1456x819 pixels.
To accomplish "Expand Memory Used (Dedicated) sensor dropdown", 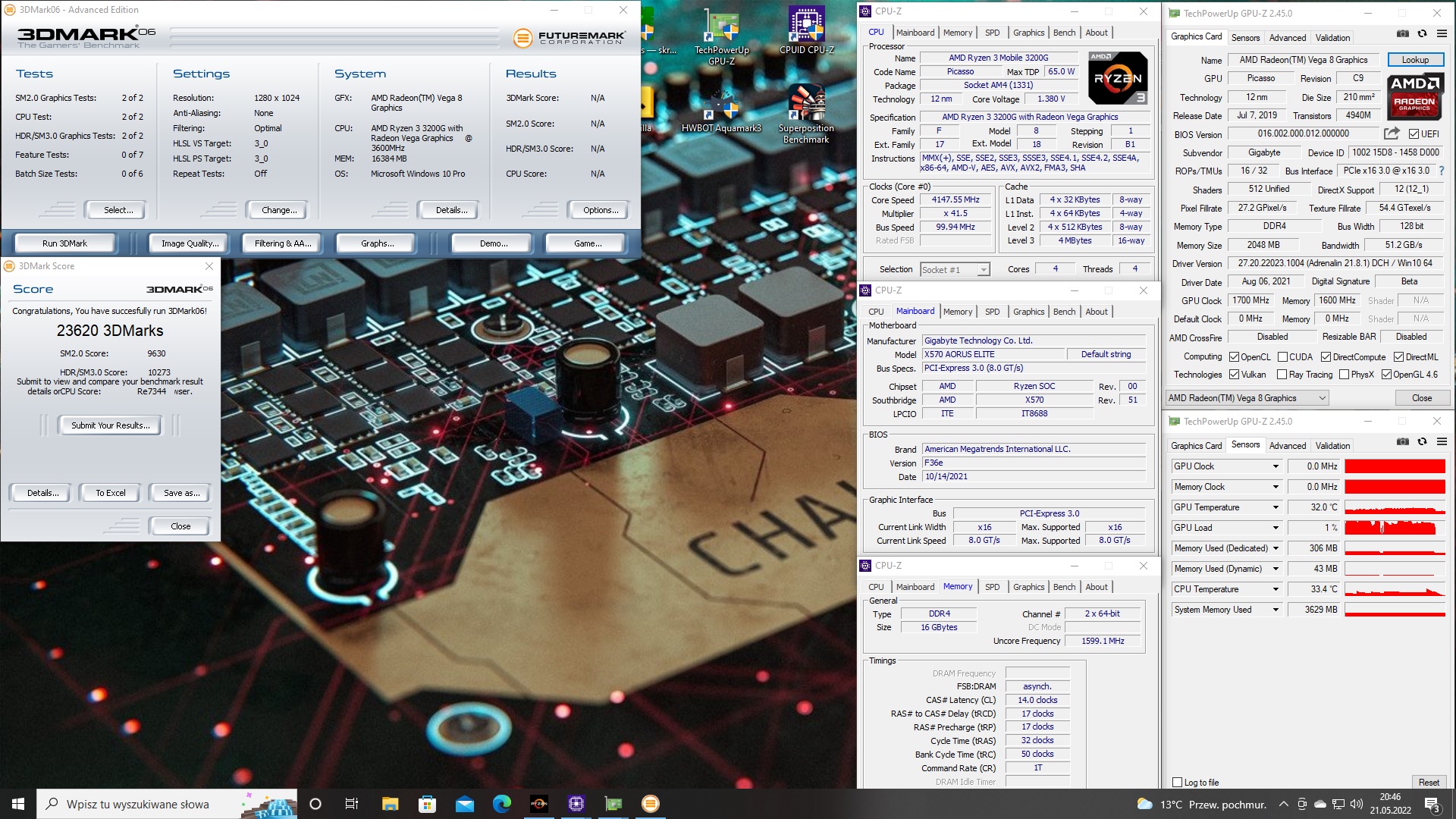I will 1276,548.
